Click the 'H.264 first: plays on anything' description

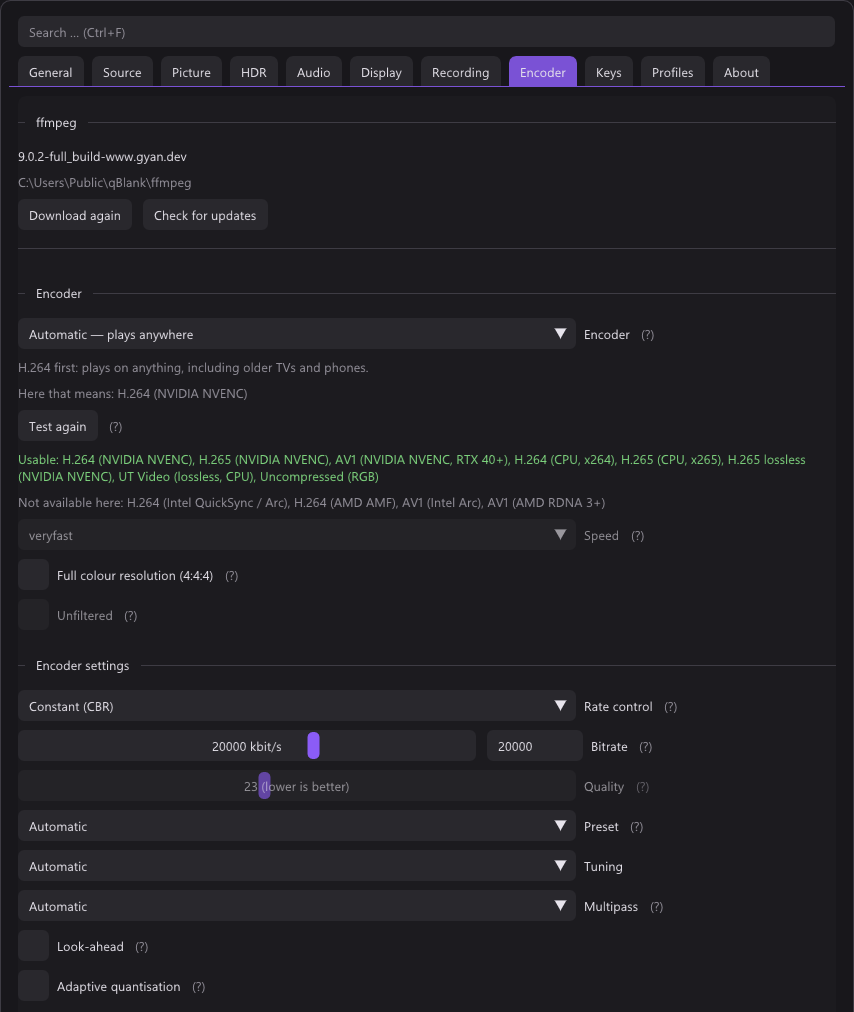point(193,368)
